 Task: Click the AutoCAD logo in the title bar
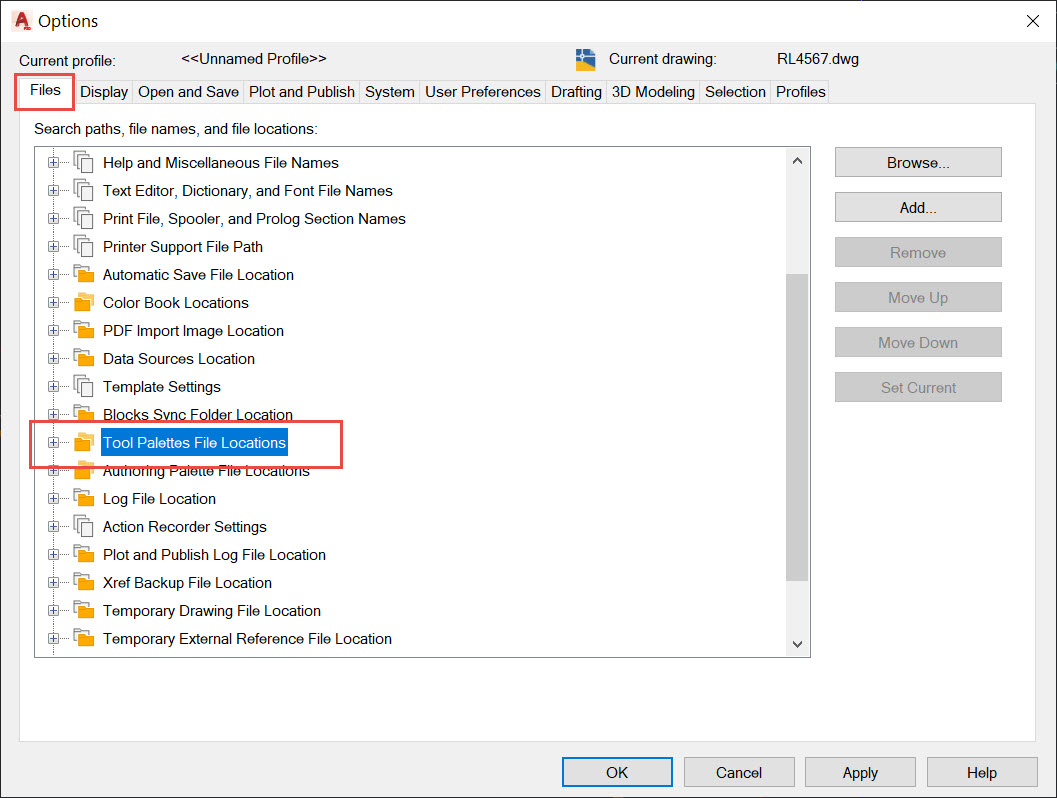pyautogui.click(x=21, y=20)
